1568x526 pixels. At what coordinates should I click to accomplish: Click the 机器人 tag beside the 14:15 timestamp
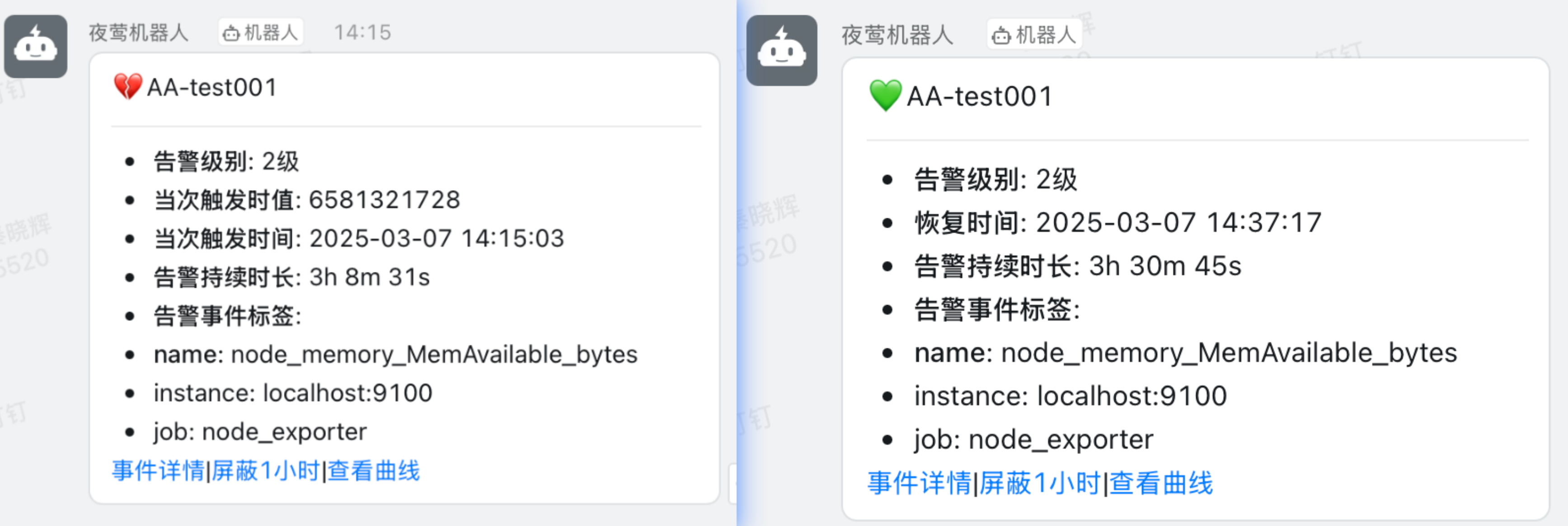pos(261,32)
